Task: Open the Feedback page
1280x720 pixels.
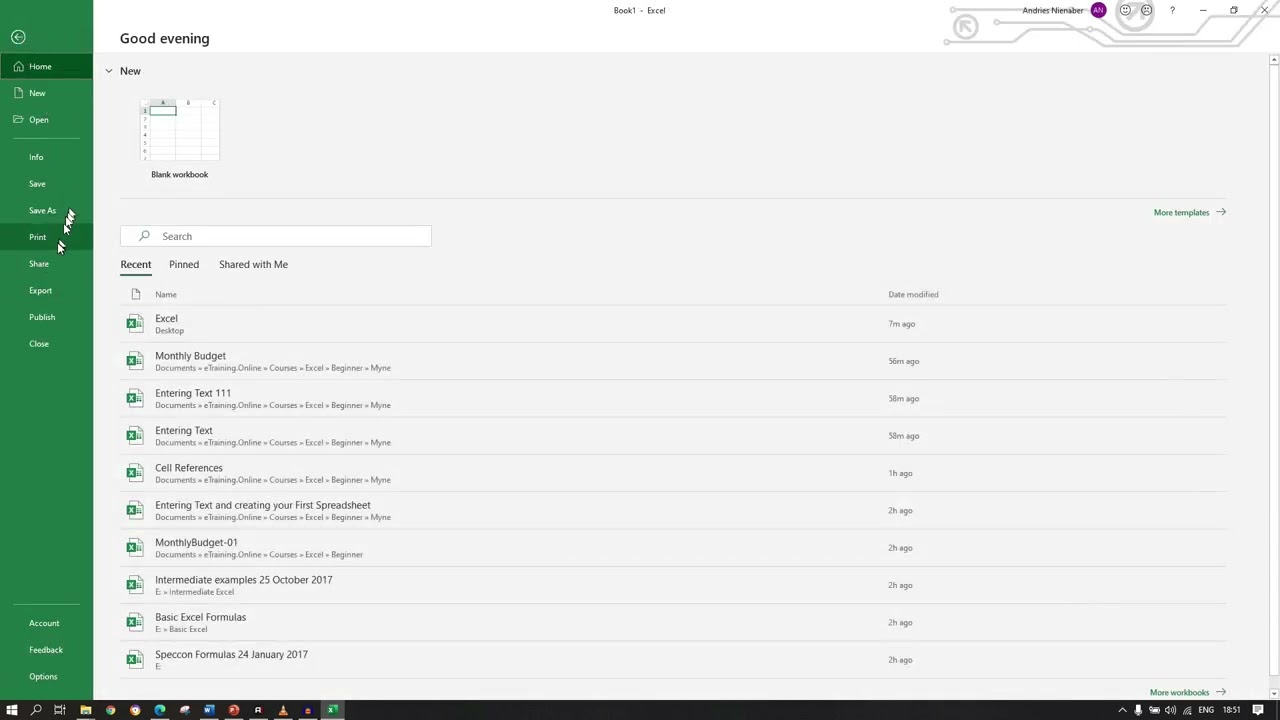Action: tap(46, 650)
